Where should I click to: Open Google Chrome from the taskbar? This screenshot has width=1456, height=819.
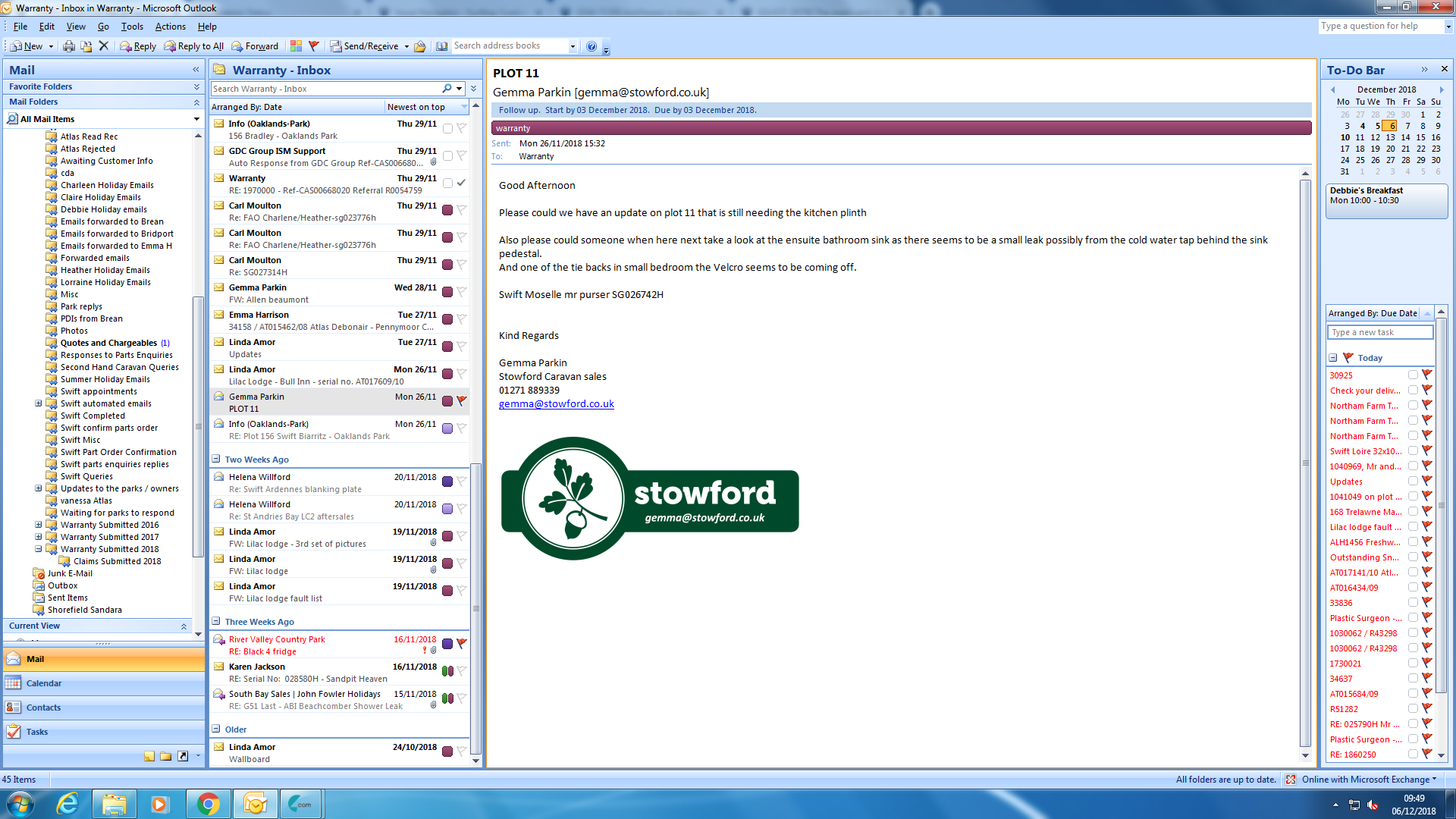[209, 804]
